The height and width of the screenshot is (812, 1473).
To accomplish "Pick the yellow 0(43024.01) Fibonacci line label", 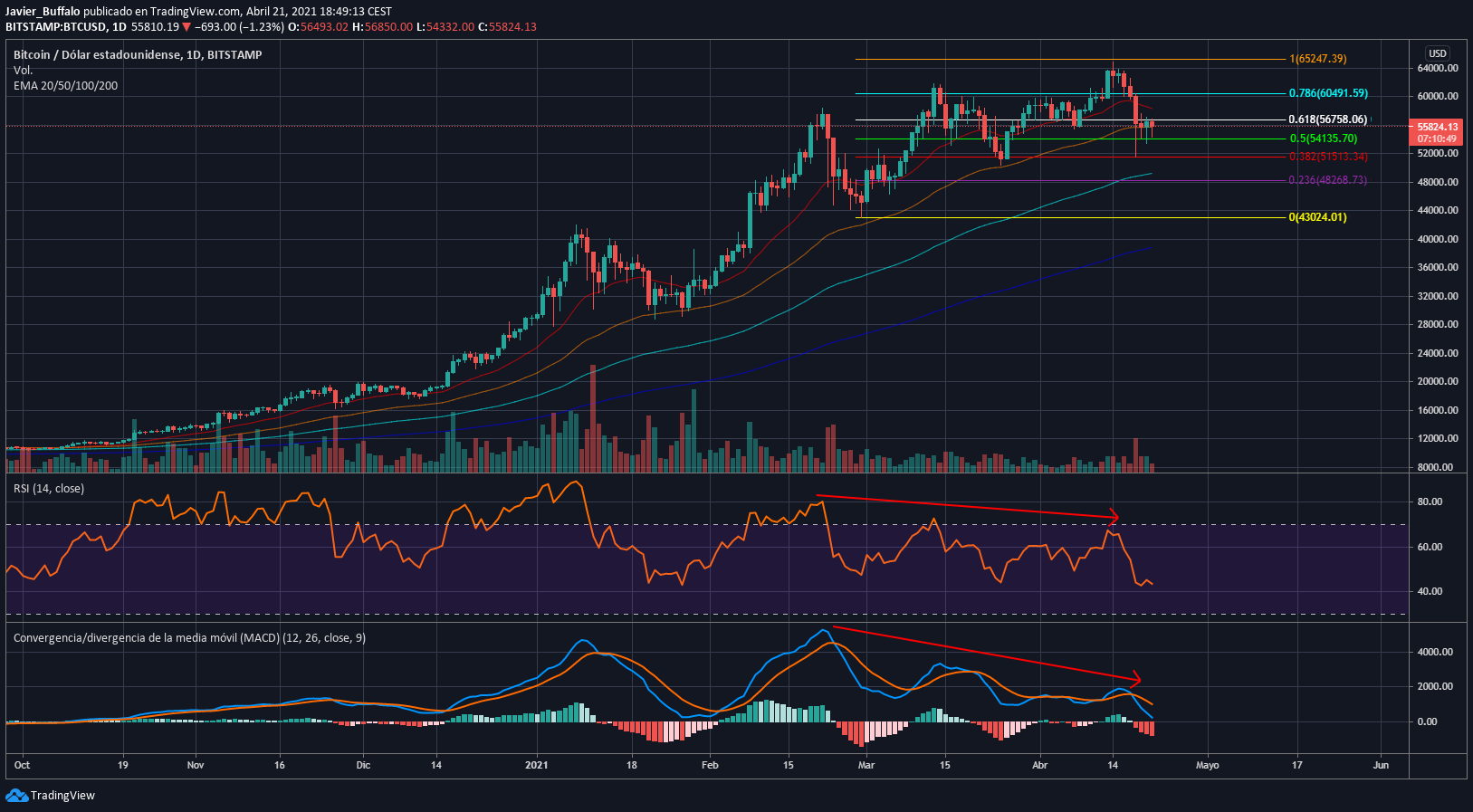I will click(1317, 217).
